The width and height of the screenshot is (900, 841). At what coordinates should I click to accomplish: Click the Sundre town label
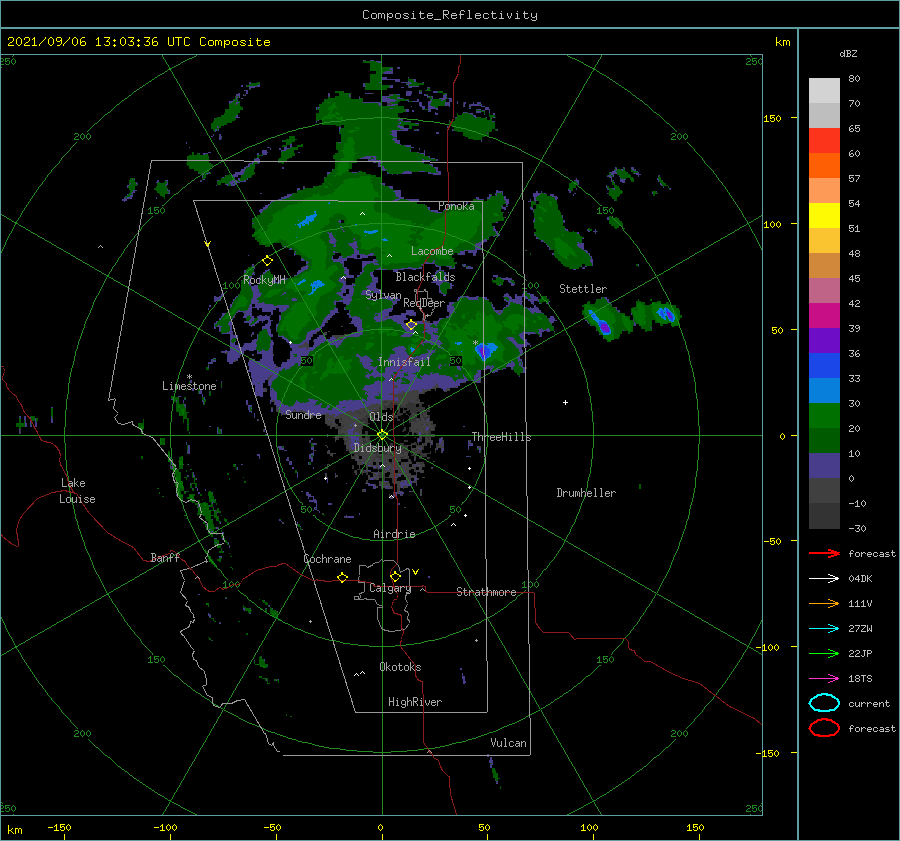(x=303, y=414)
